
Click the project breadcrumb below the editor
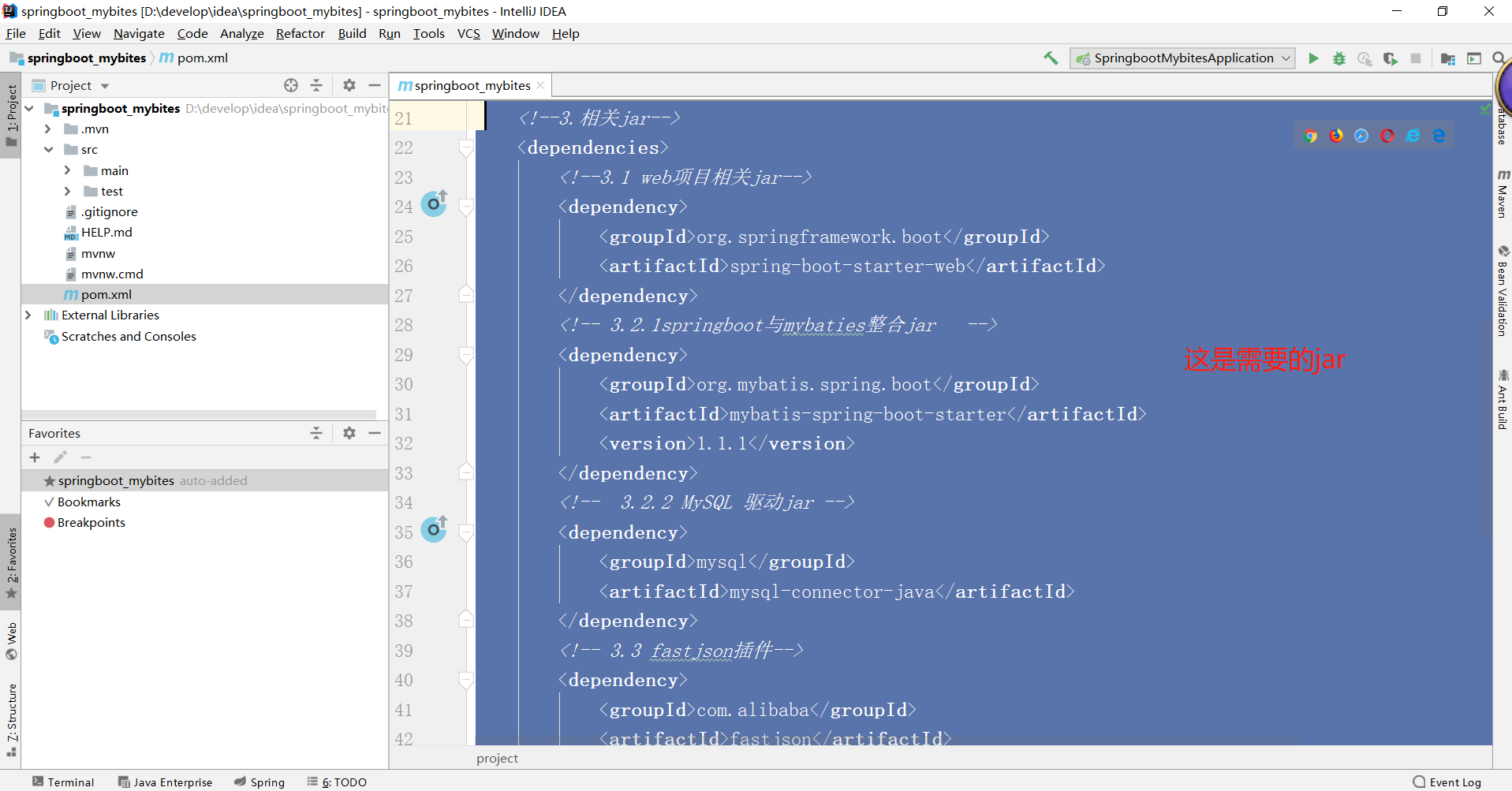(497, 758)
